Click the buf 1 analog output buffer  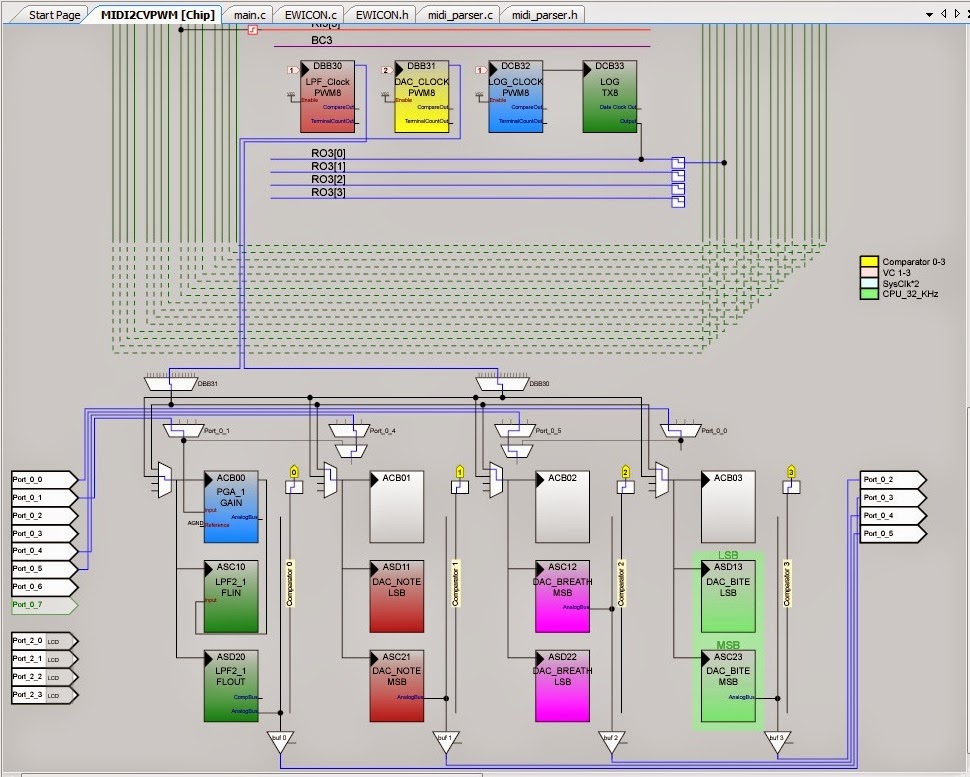pyautogui.click(x=446, y=741)
